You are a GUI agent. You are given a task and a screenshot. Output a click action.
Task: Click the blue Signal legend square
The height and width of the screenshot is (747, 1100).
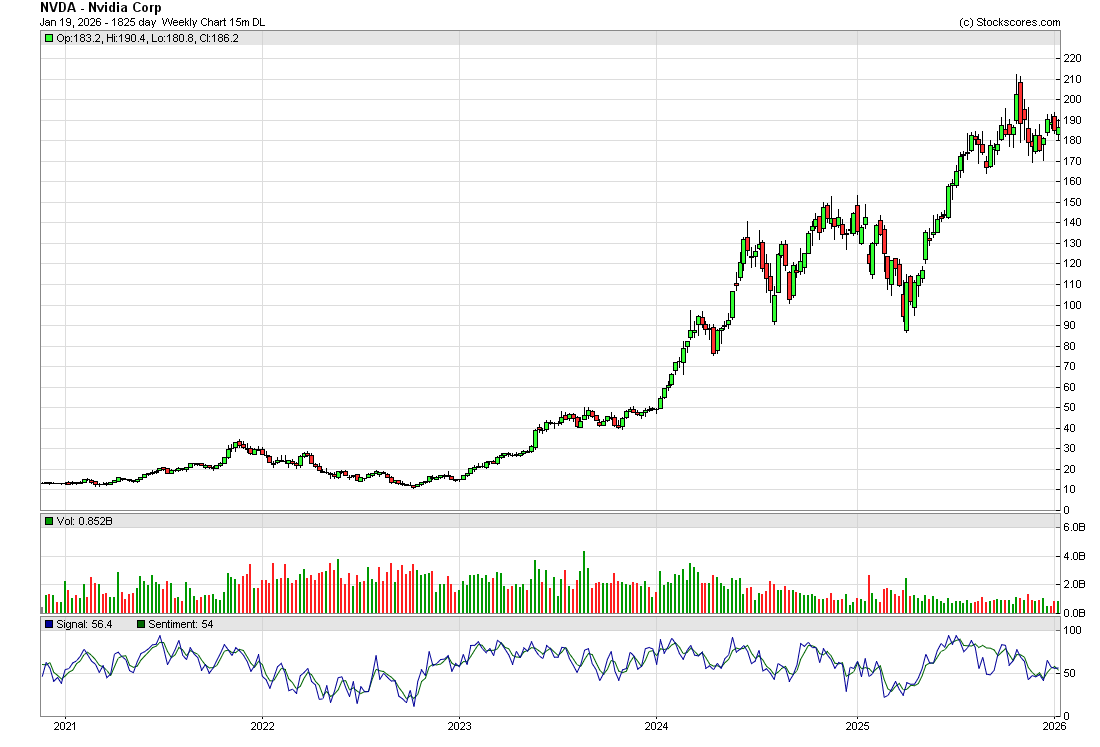[x=48, y=624]
